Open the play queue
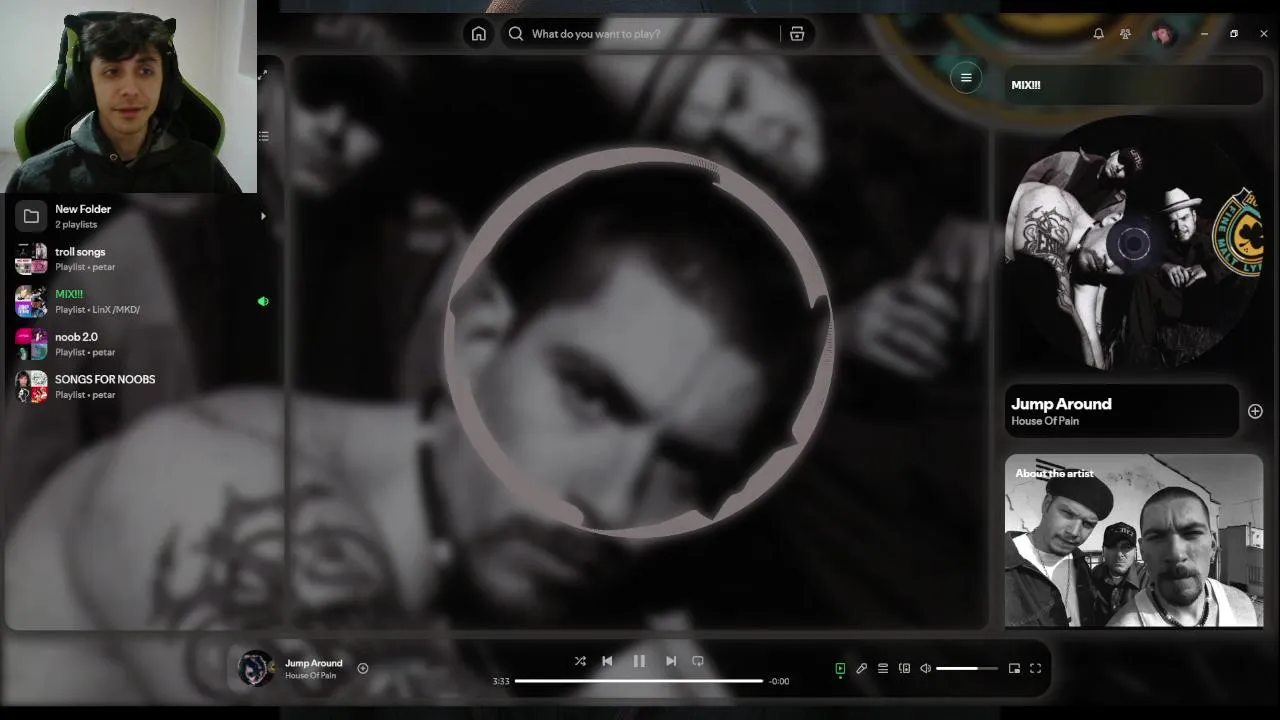Viewport: 1280px width, 720px height. pos(883,668)
